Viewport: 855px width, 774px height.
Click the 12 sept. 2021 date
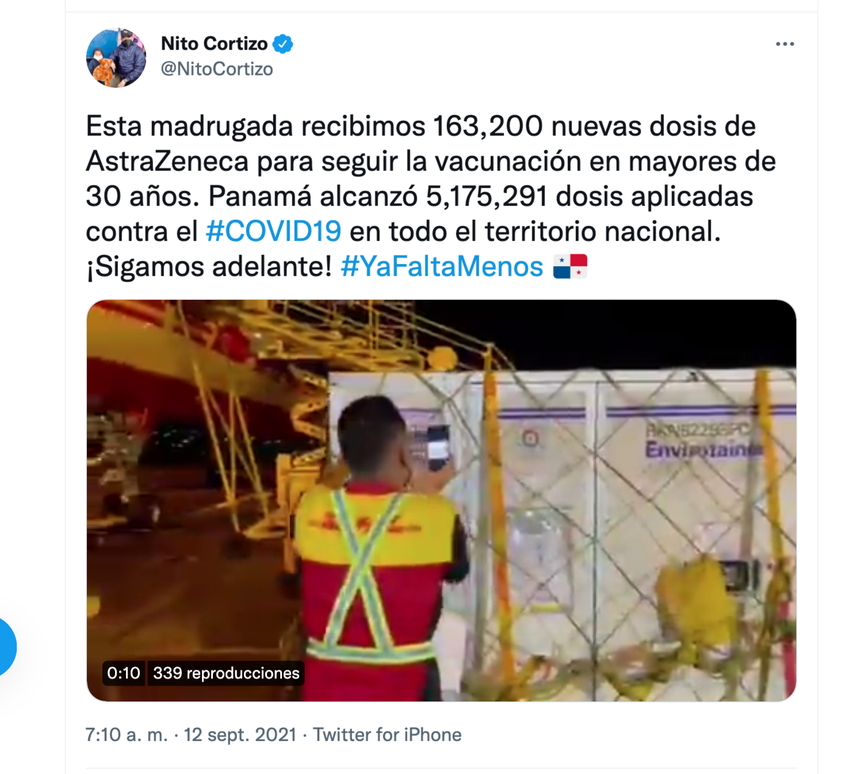pos(240,735)
